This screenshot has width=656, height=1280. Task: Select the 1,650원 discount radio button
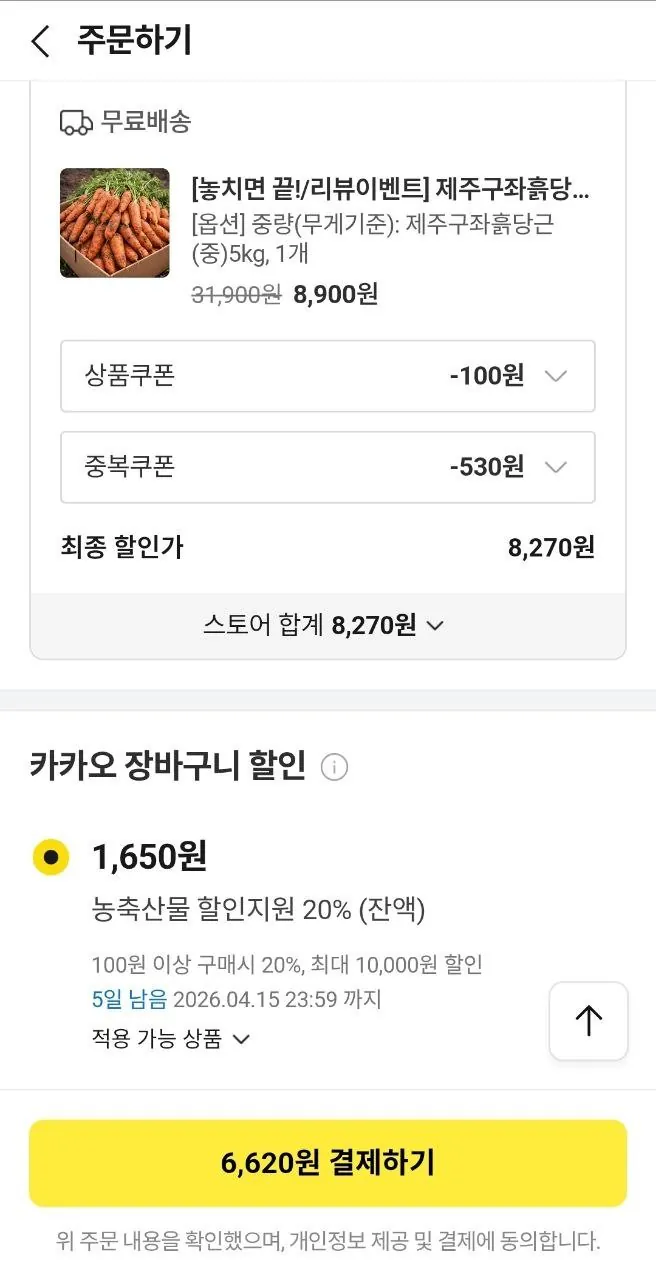[x=50, y=857]
